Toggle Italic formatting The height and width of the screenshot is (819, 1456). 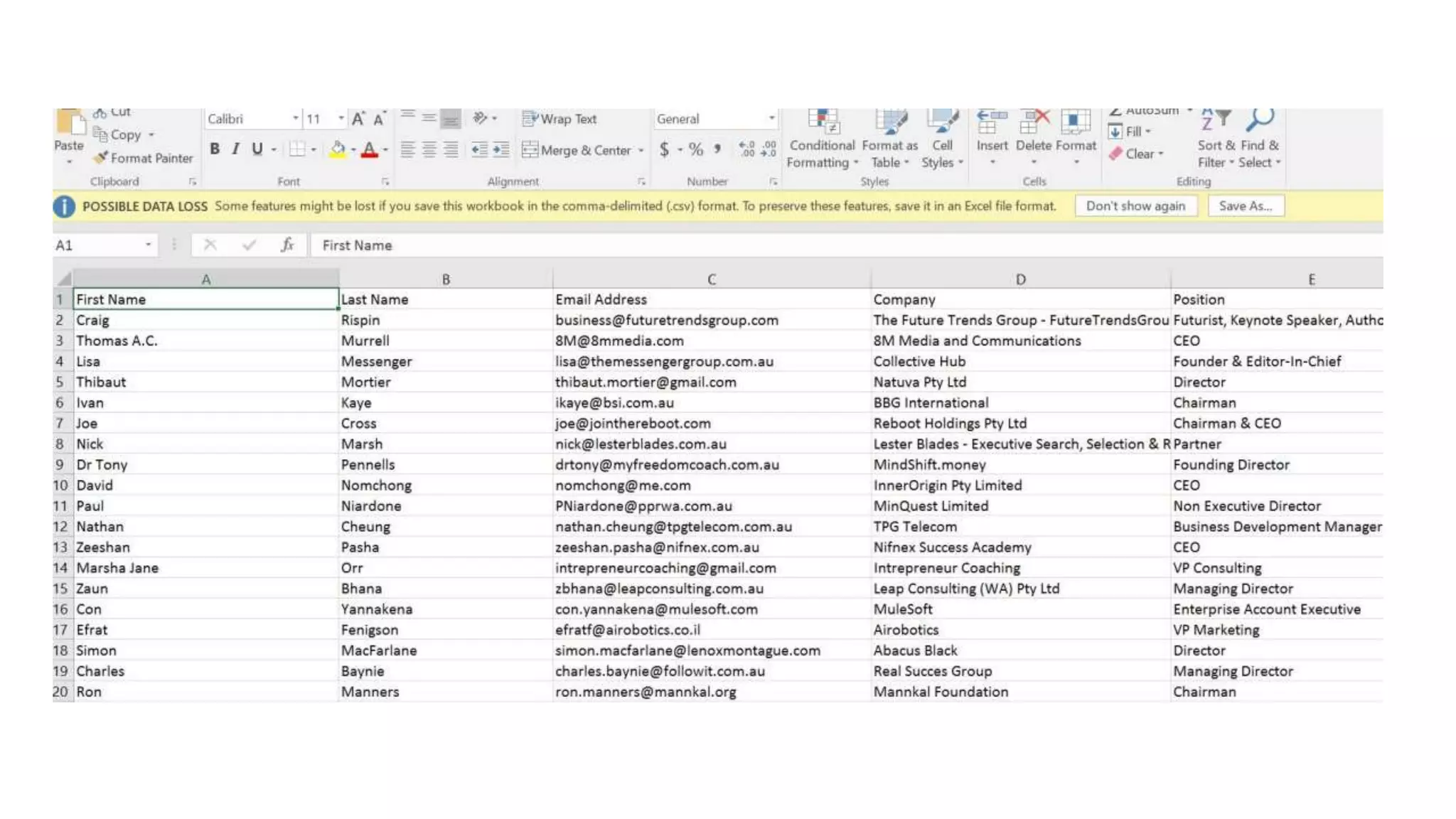coord(235,149)
